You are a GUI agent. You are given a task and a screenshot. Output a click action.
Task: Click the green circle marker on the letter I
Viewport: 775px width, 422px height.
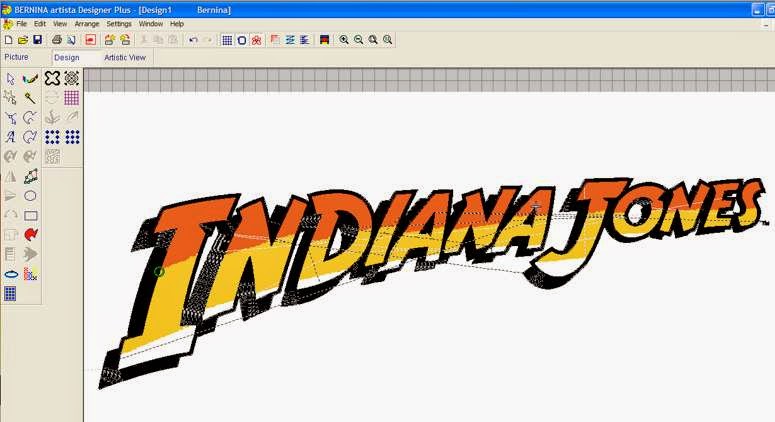pyautogui.click(x=159, y=271)
